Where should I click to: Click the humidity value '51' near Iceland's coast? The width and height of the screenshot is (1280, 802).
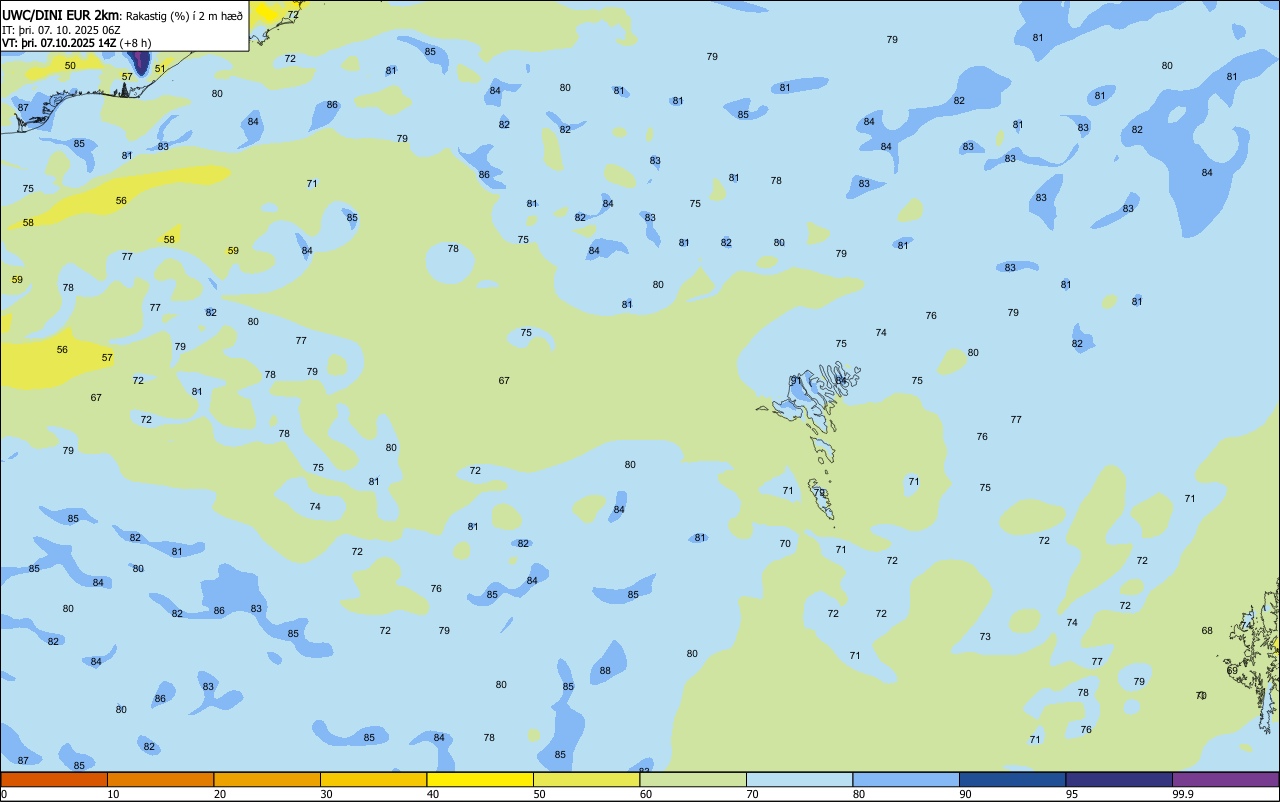(x=160, y=69)
